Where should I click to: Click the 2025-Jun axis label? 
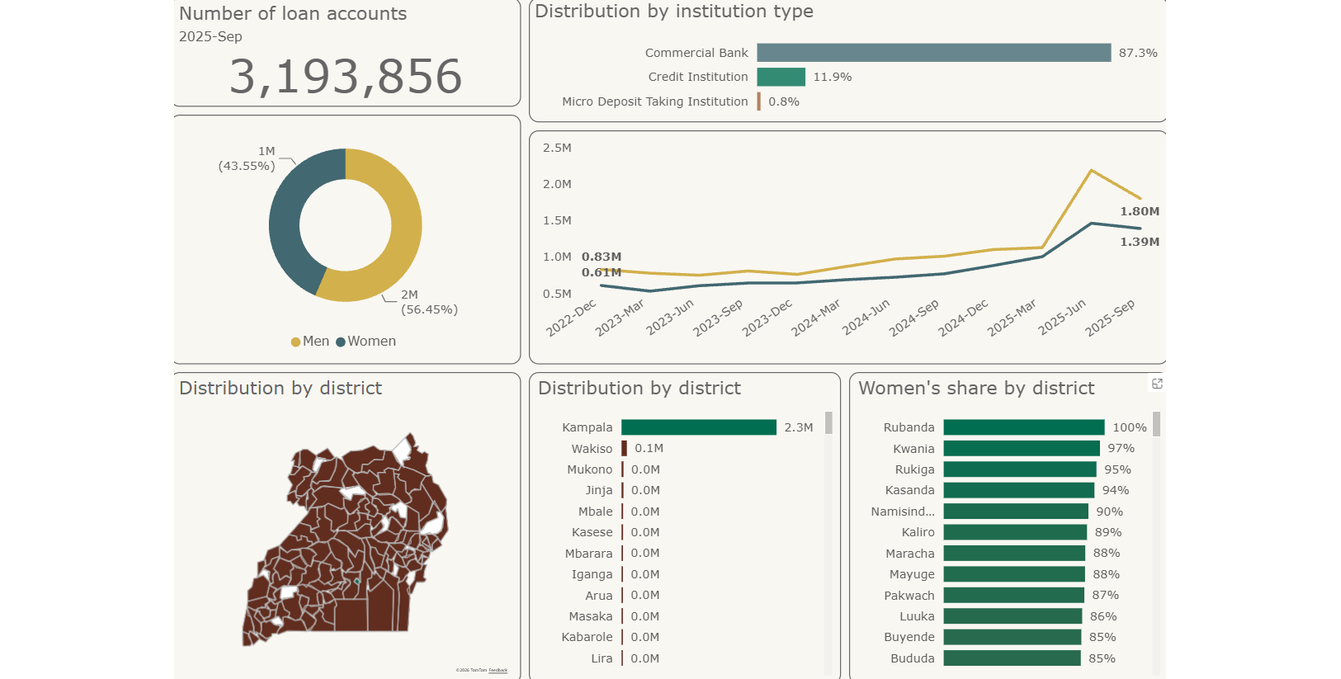tap(1062, 317)
